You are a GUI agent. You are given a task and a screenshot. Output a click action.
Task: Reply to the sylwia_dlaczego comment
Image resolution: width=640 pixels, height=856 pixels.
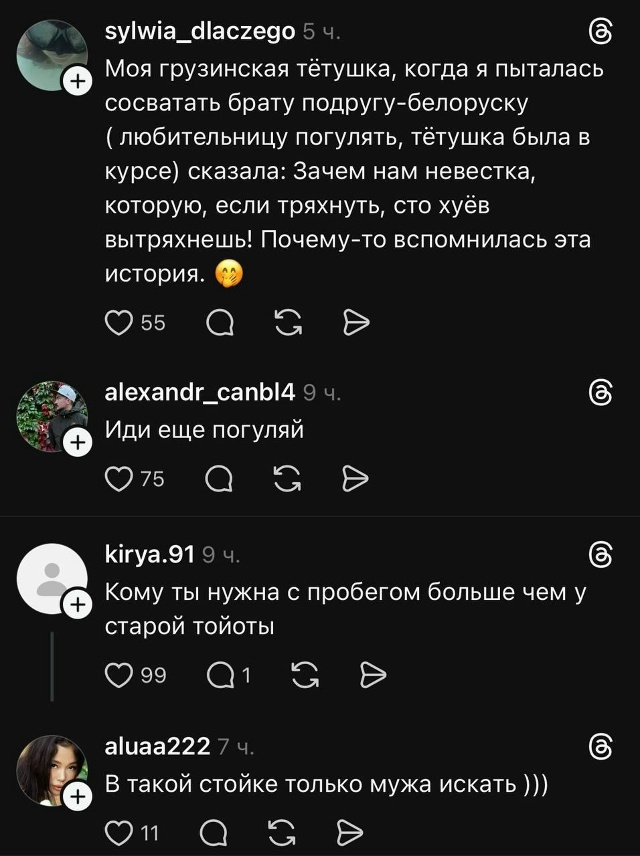(220, 322)
